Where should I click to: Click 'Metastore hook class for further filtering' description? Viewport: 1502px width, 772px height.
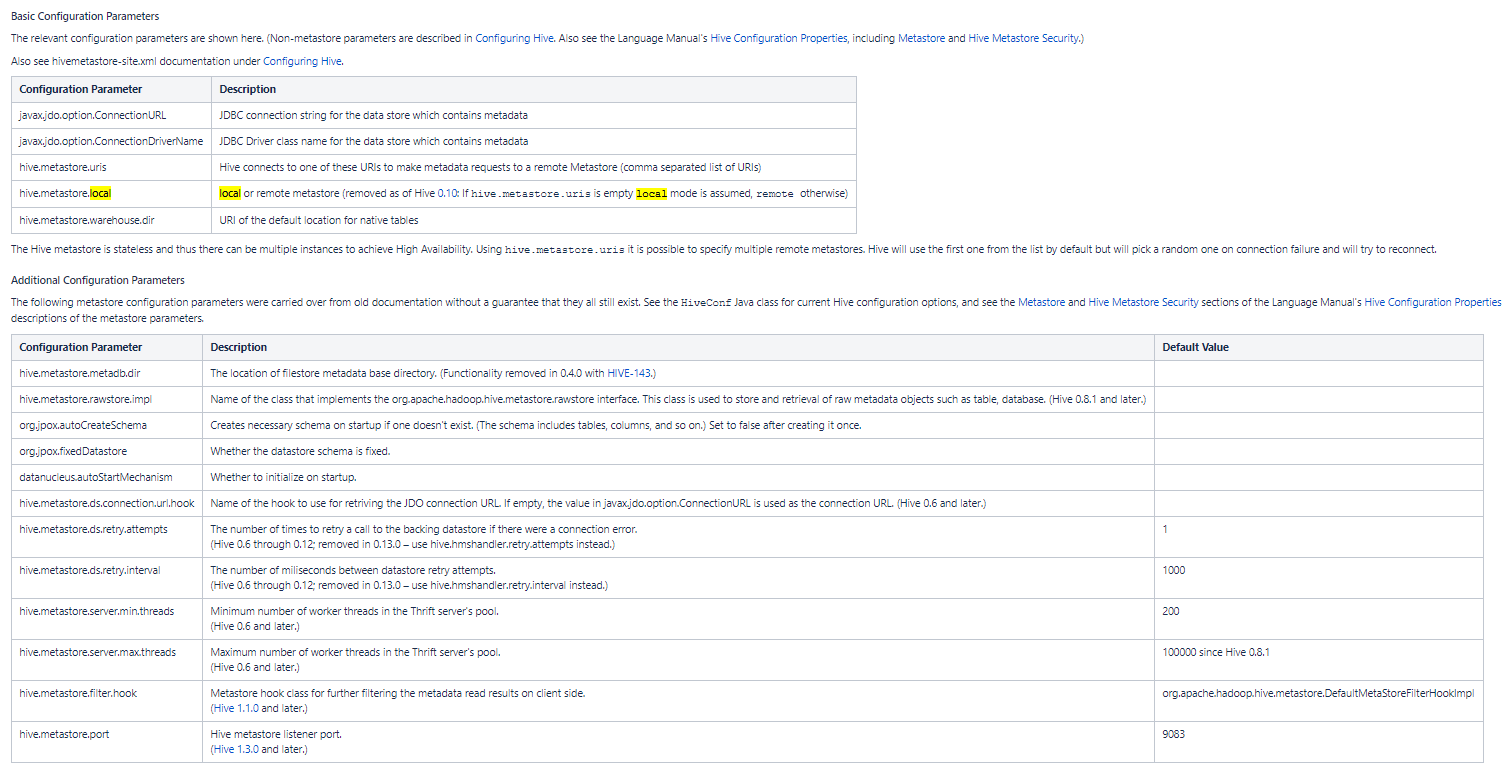[x=397, y=693]
